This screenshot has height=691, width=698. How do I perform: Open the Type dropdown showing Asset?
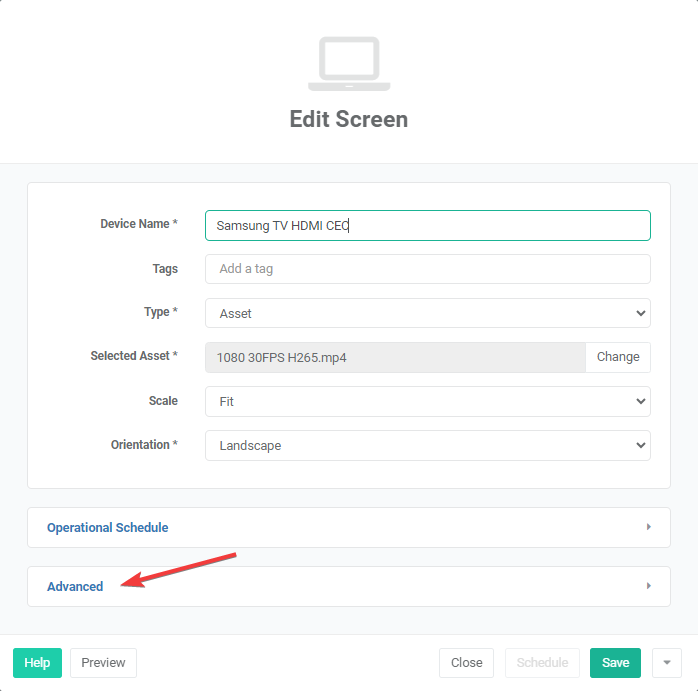(427, 313)
